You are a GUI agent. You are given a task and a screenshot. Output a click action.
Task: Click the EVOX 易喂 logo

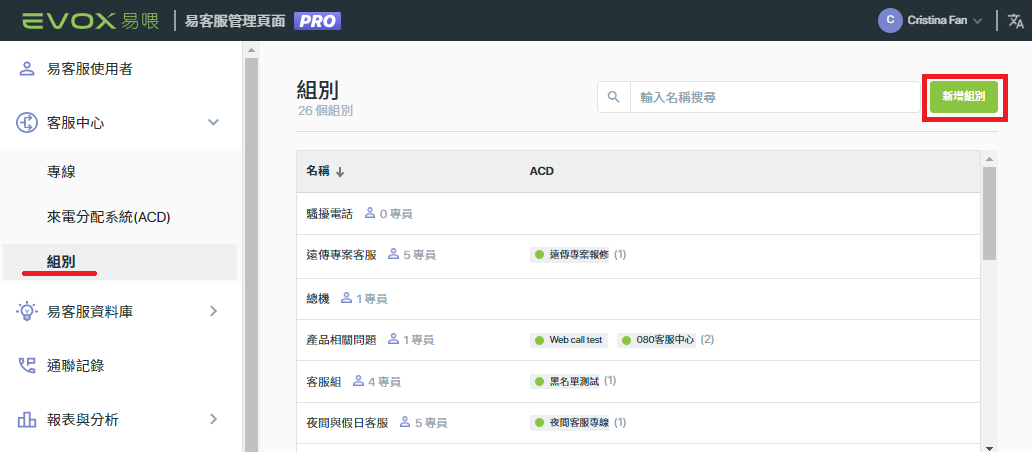tap(90, 20)
